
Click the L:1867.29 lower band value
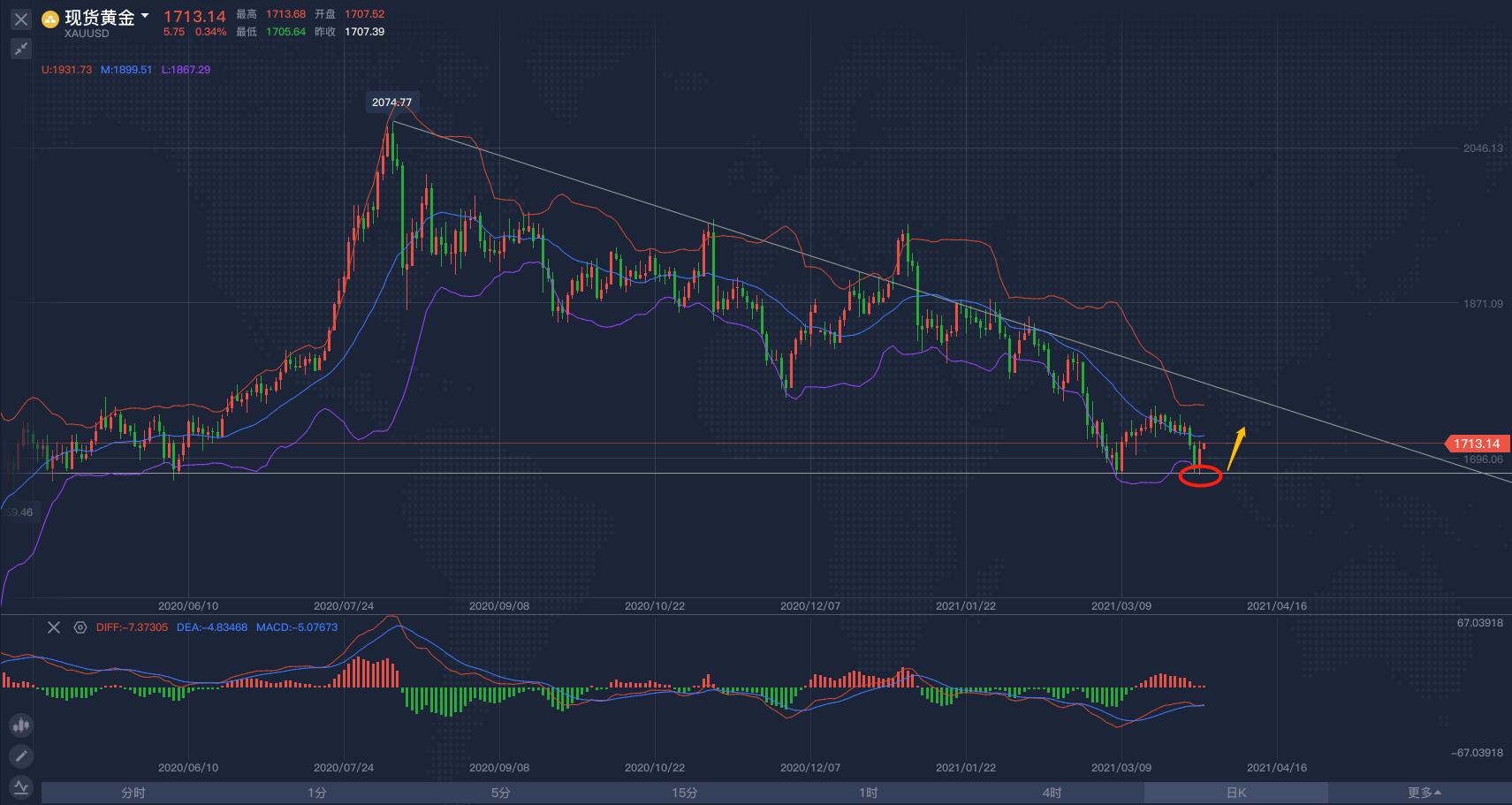tap(186, 70)
